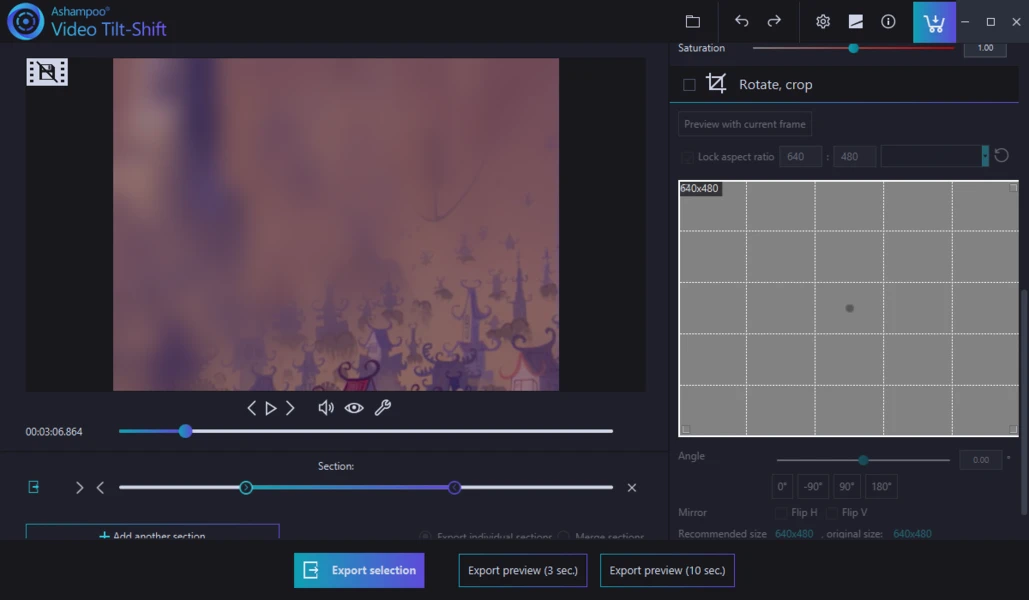Play the video preview
Screen dimensions: 1029x600
coord(270,408)
